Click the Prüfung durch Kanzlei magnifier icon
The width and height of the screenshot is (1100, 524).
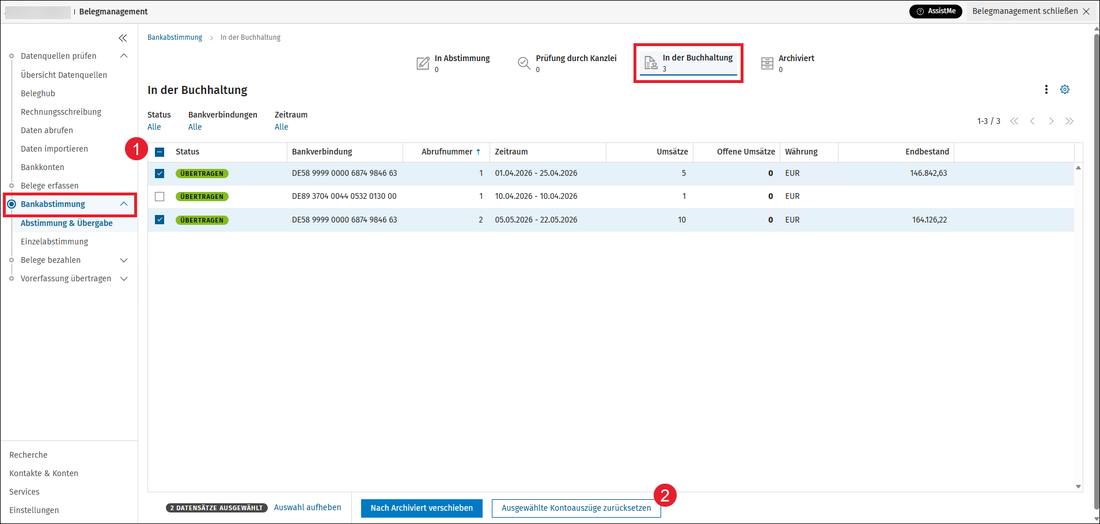tap(524, 63)
